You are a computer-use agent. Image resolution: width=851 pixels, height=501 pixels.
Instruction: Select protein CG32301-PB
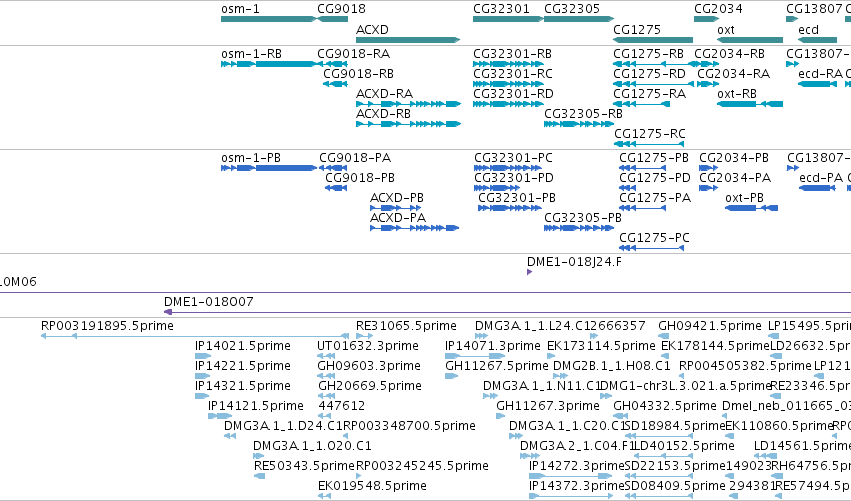pyautogui.click(x=510, y=208)
